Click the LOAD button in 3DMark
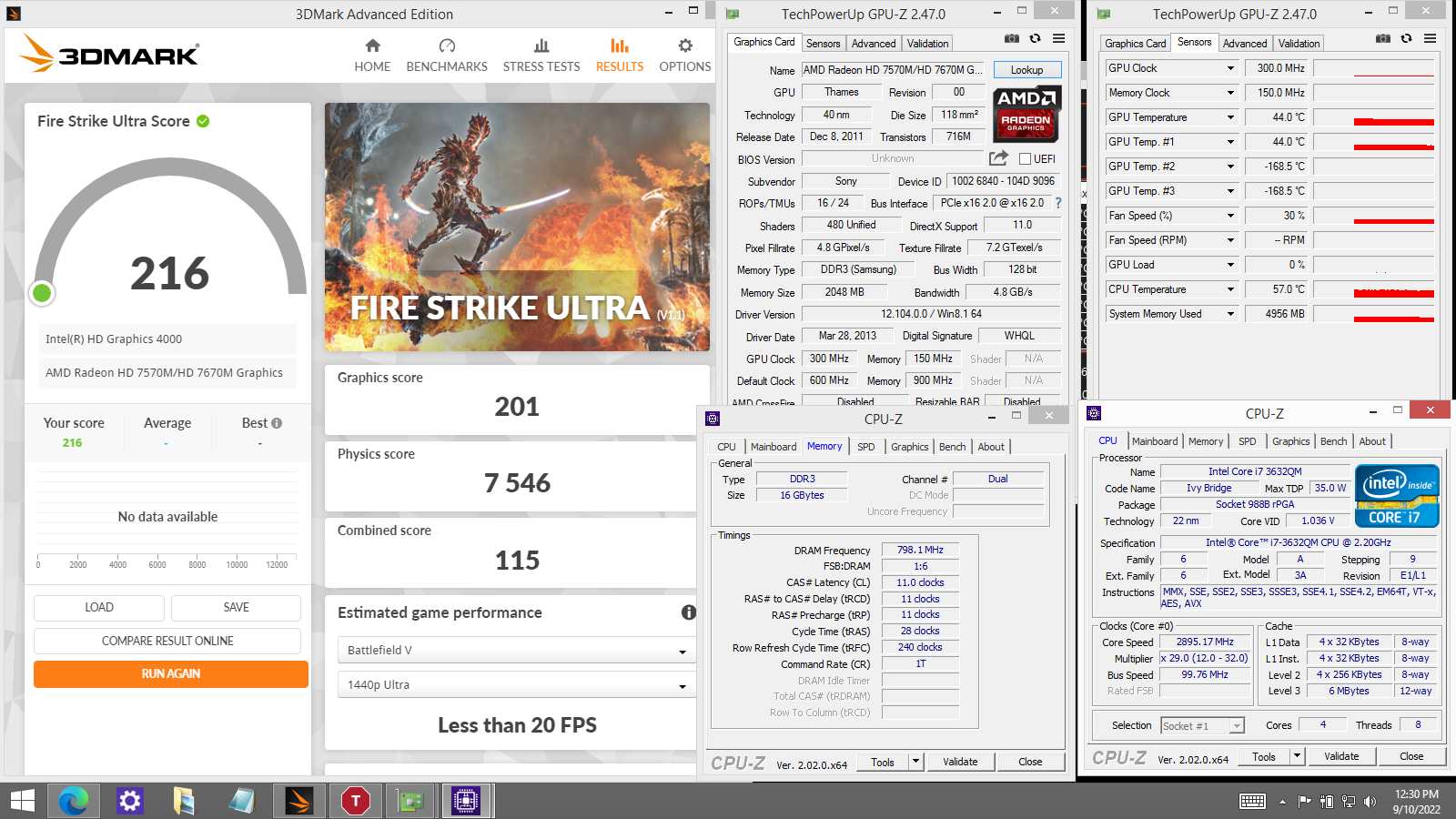 (99, 607)
